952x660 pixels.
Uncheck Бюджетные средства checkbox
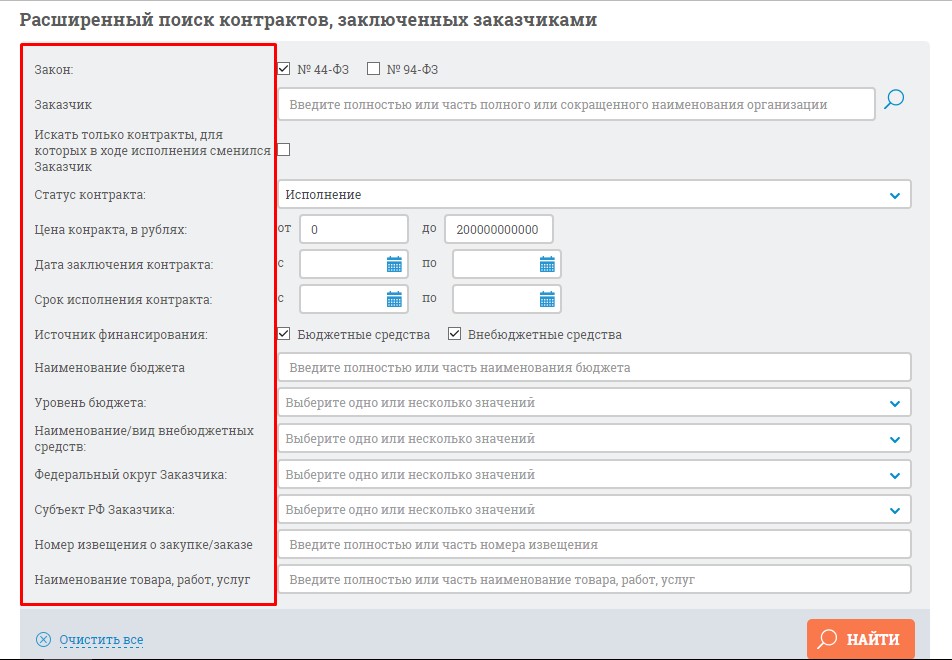[284, 334]
